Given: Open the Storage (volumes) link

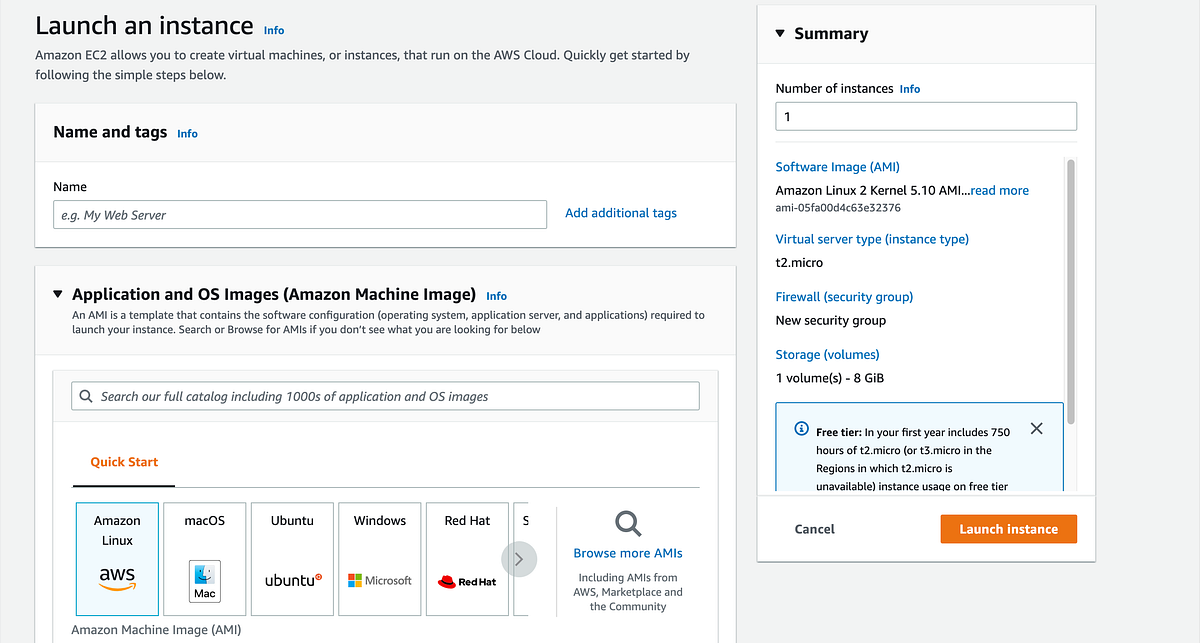Looking at the screenshot, I should pyautogui.click(x=827, y=354).
